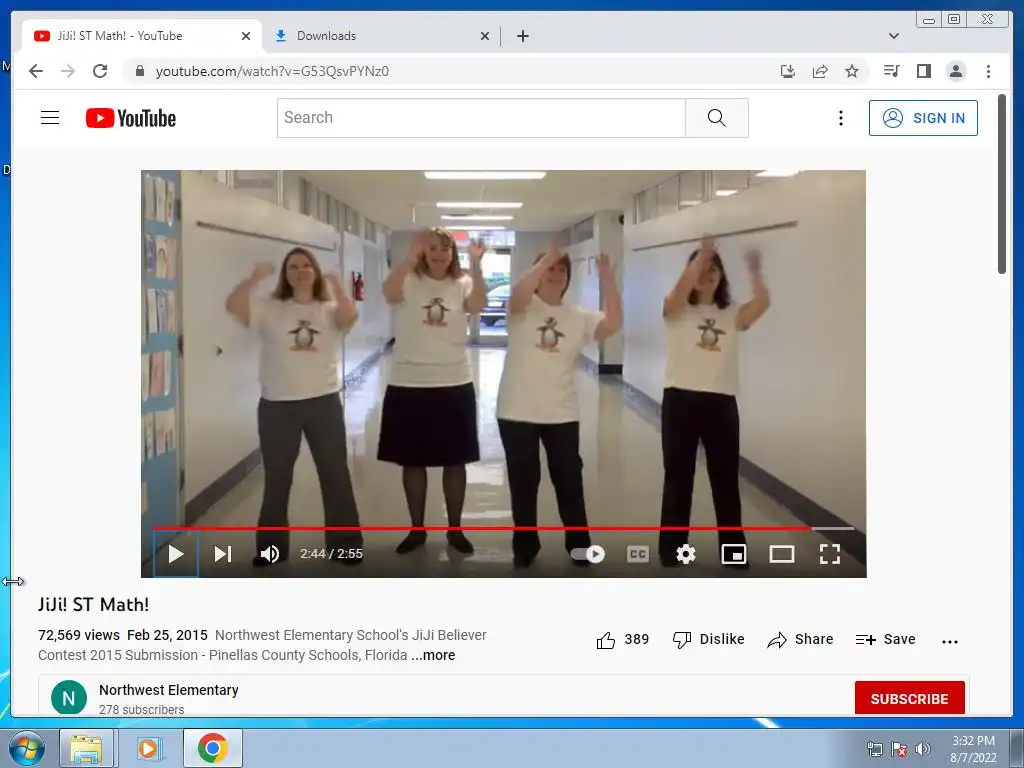Viewport: 1024px width, 768px height.
Task: Open Windows Media Player from taskbar
Action: [x=148, y=748]
